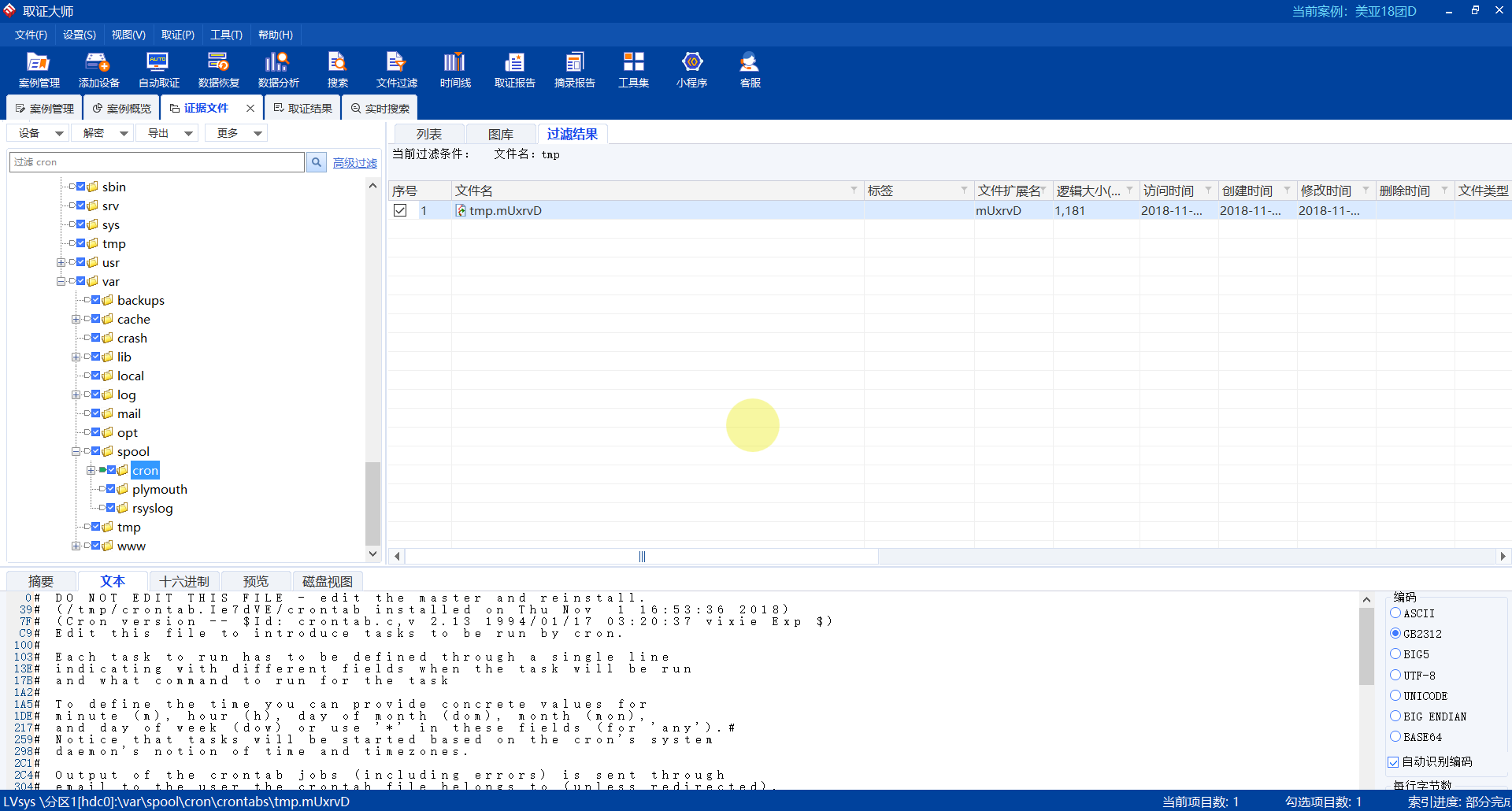Click the 取证大师 app logo icon

9,10
